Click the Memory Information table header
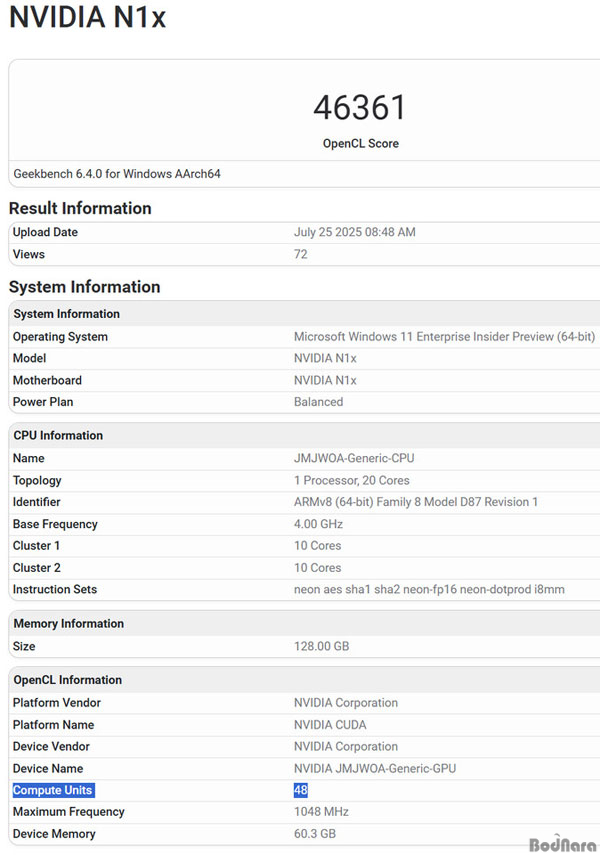The image size is (600, 855). point(69,623)
